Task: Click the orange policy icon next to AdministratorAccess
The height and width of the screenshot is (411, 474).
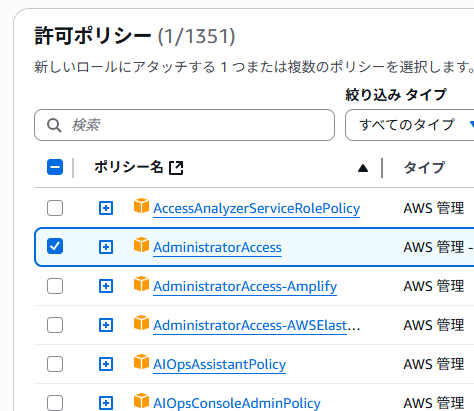Action: click(x=141, y=245)
